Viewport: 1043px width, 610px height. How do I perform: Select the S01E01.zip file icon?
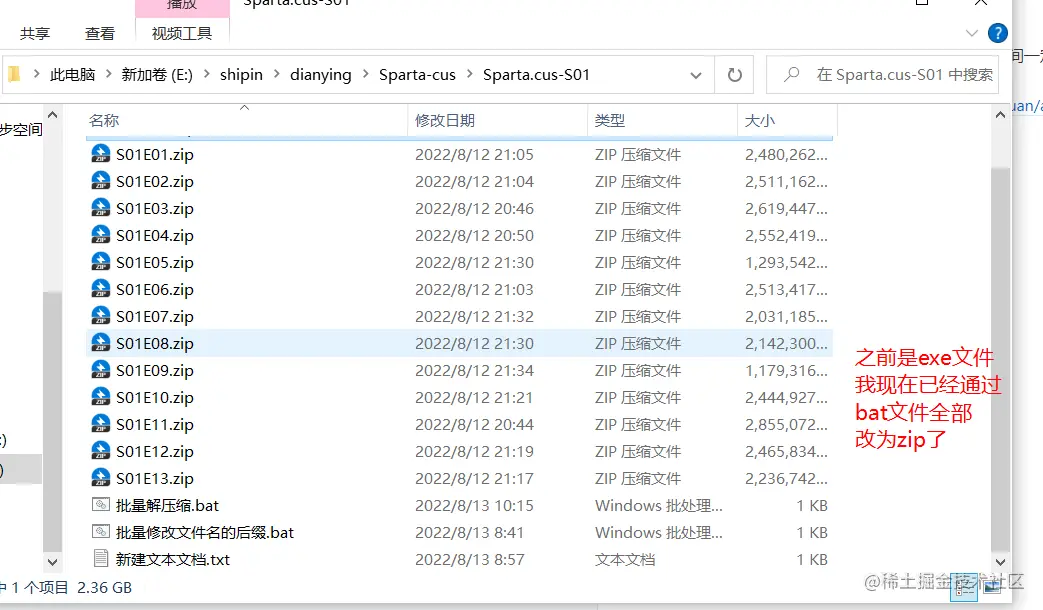point(100,154)
